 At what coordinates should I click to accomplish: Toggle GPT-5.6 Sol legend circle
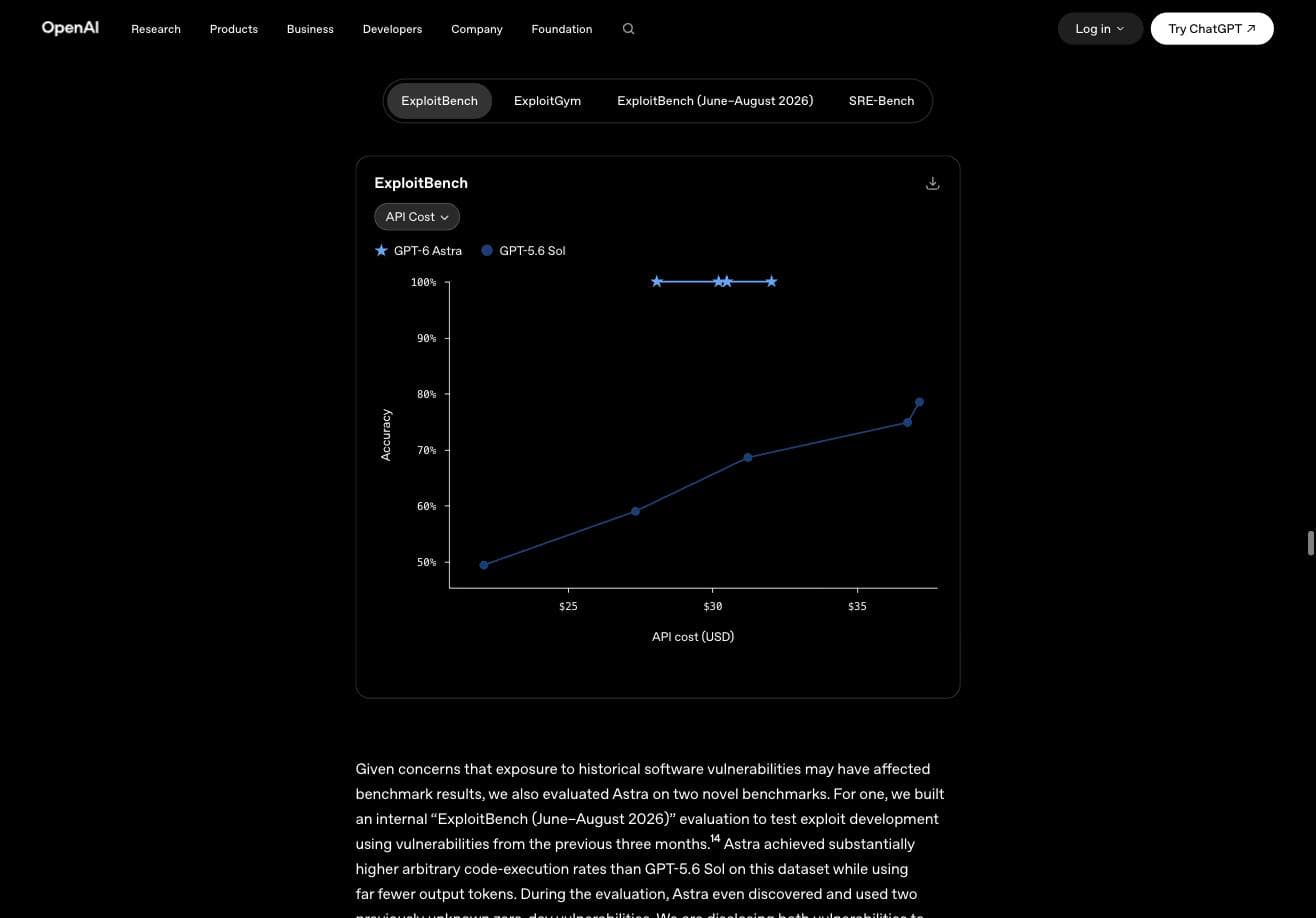coord(487,251)
